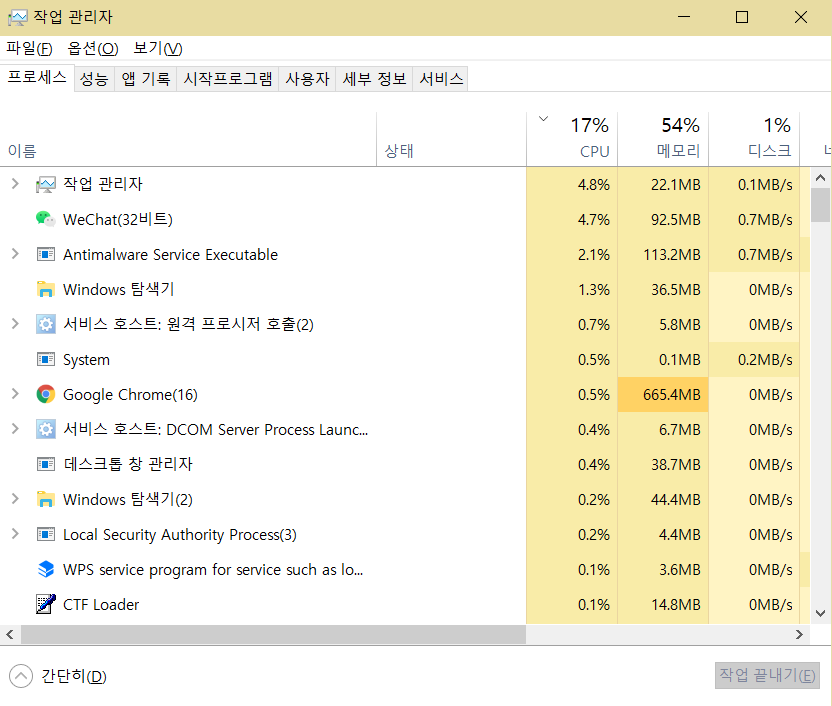Click Chrome's 665.4MB memory cell
This screenshot has height=706, width=832.
[x=663, y=394]
